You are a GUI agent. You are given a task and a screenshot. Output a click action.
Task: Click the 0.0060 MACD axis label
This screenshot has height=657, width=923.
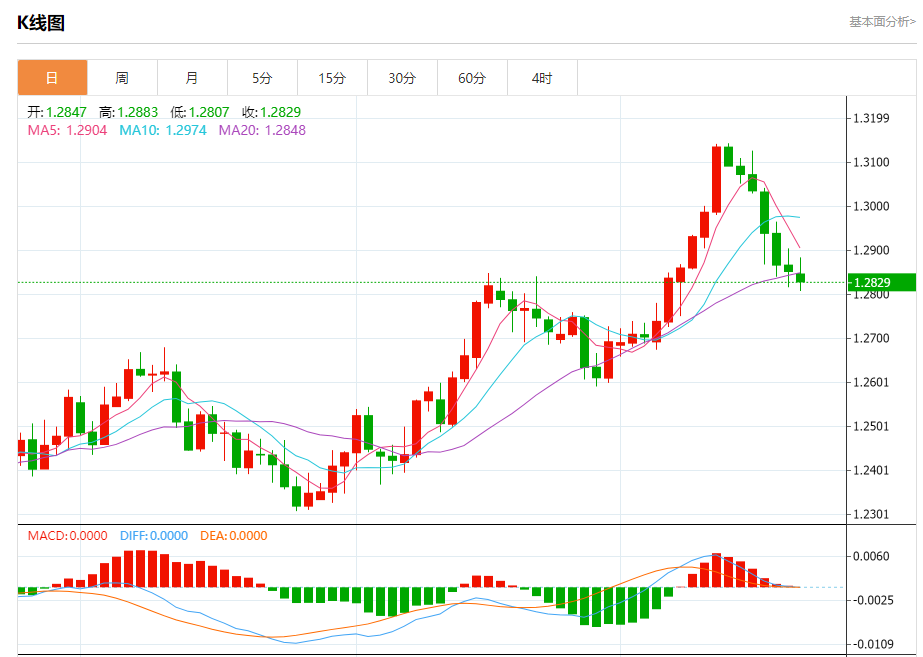[871, 556]
